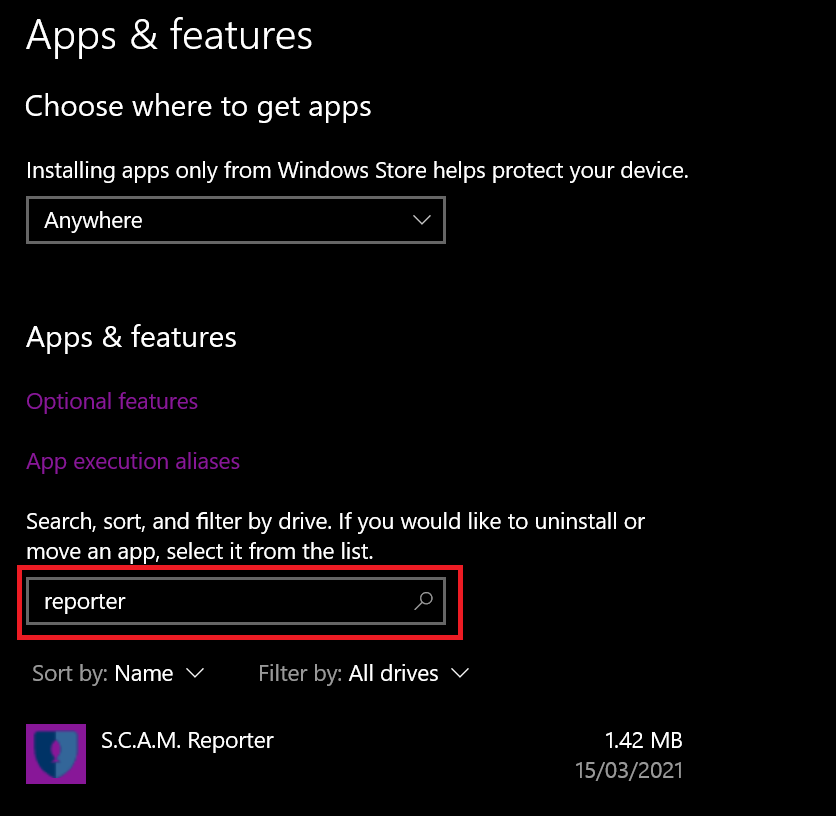The width and height of the screenshot is (836, 816).
Task: Click the magnifier icon in search box
Action: [423, 601]
